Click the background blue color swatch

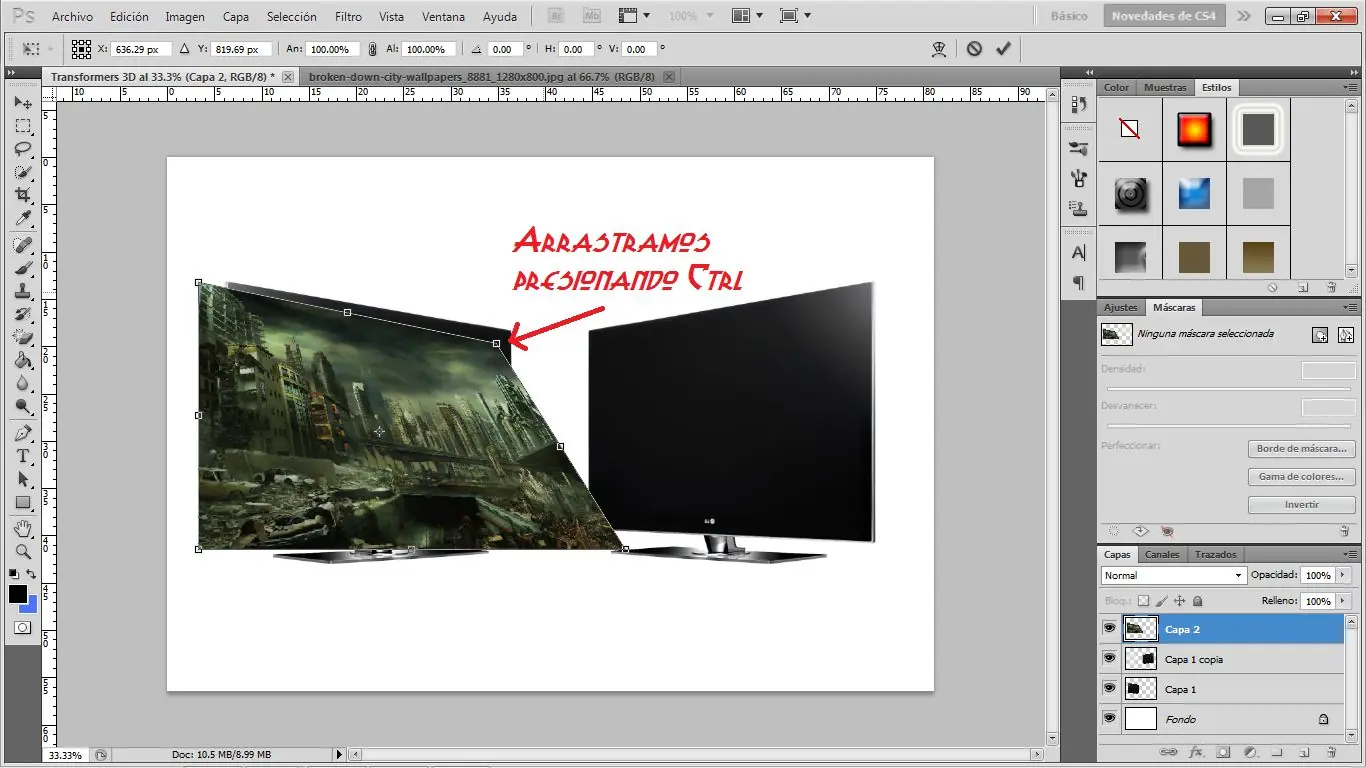[x=29, y=605]
